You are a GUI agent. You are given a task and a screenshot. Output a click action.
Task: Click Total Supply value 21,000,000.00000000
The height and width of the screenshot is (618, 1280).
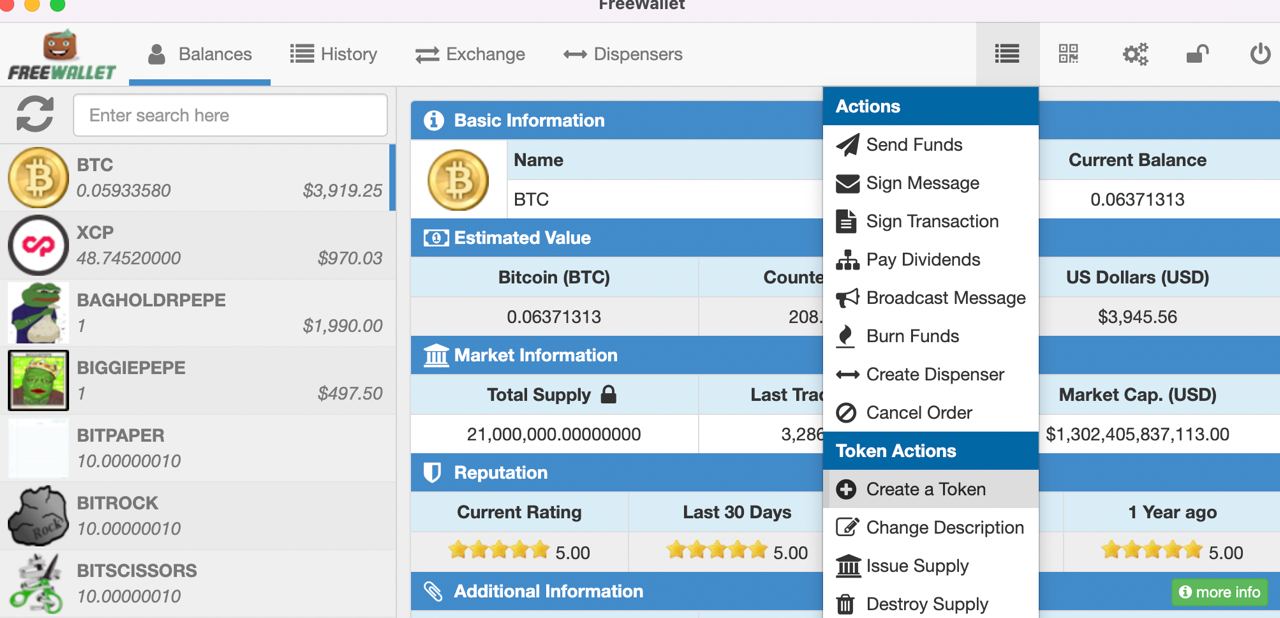point(554,434)
